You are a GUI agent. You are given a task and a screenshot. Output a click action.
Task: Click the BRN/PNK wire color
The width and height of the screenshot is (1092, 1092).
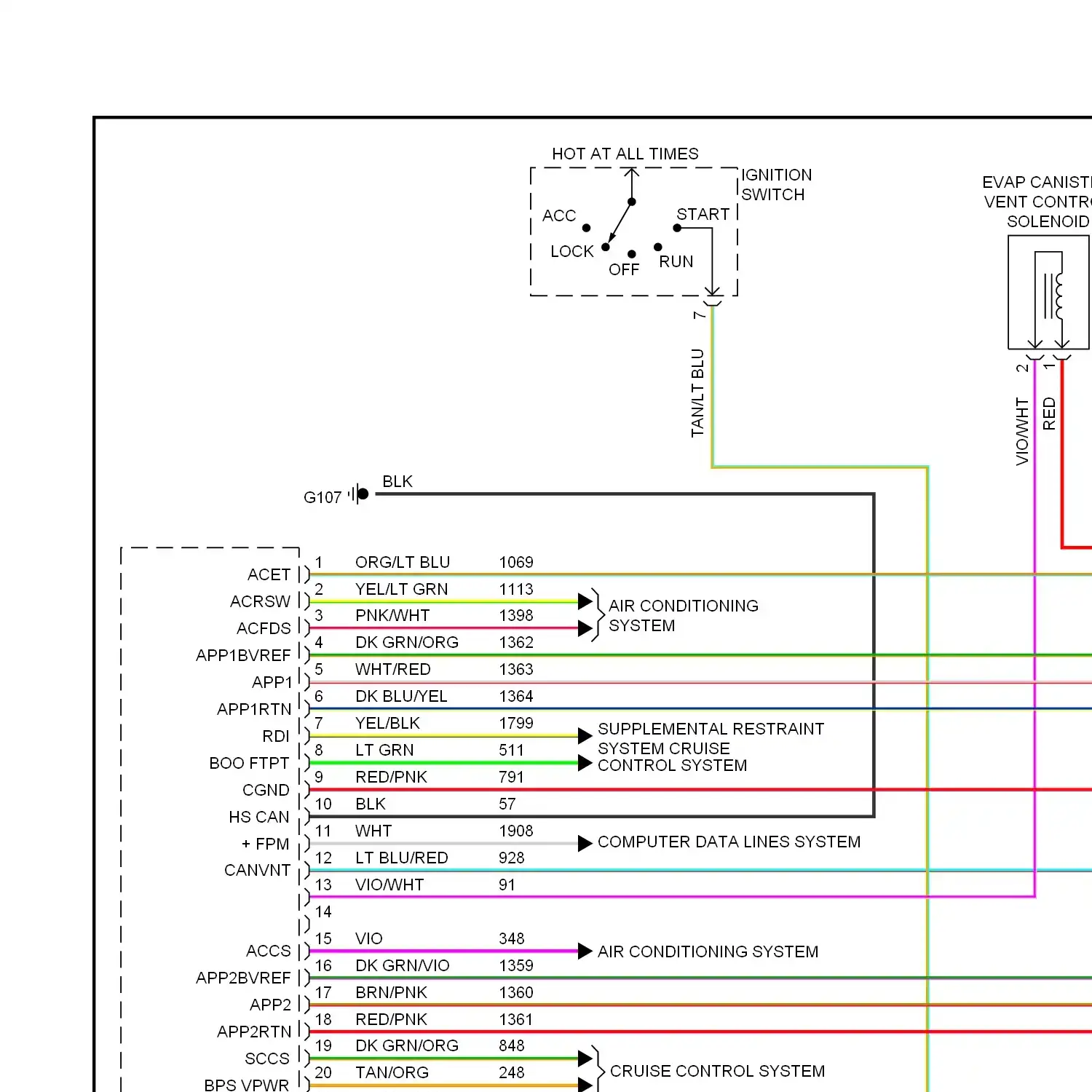coord(392,992)
